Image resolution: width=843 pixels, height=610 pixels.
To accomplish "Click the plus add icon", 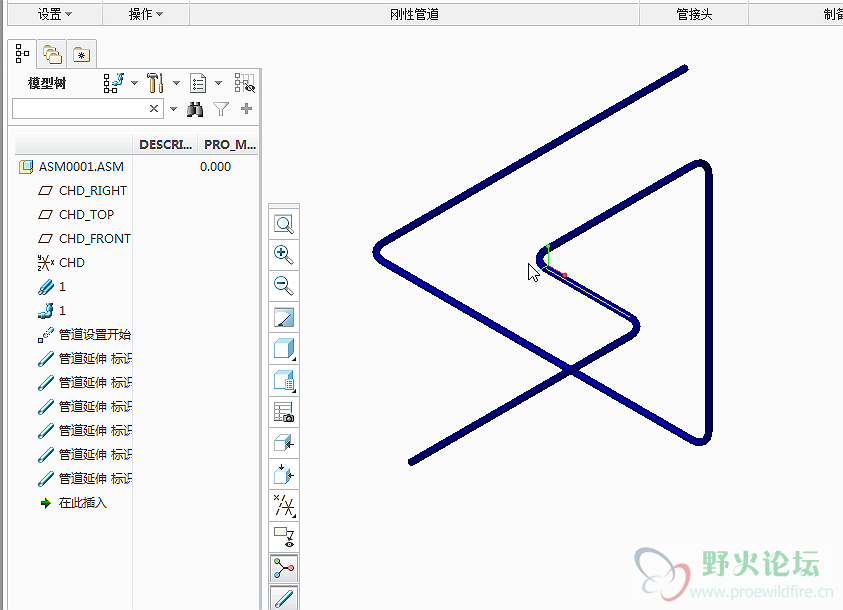I will (246, 109).
